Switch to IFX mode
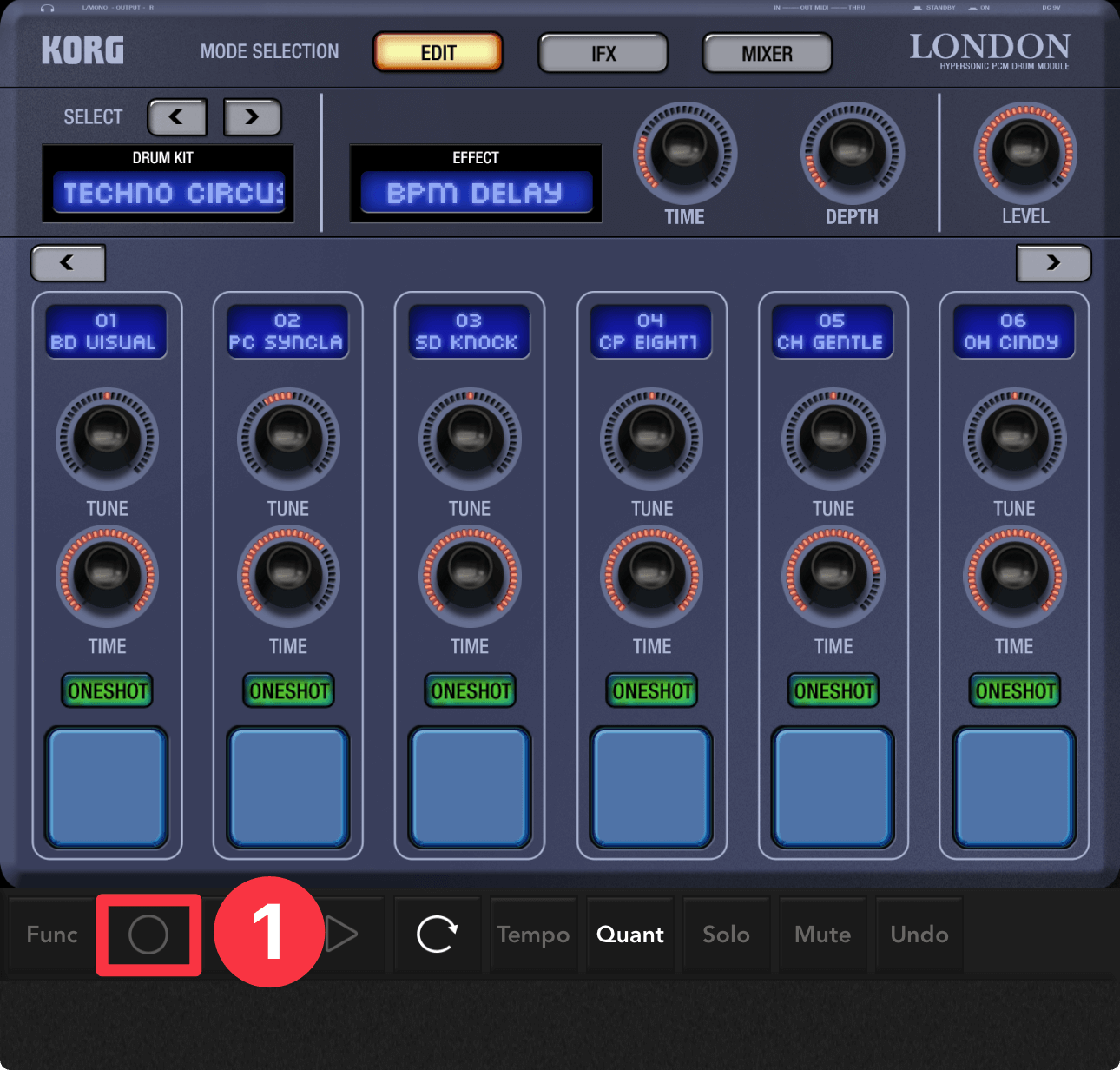Viewport: 1120px width, 1070px height. pos(603,54)
